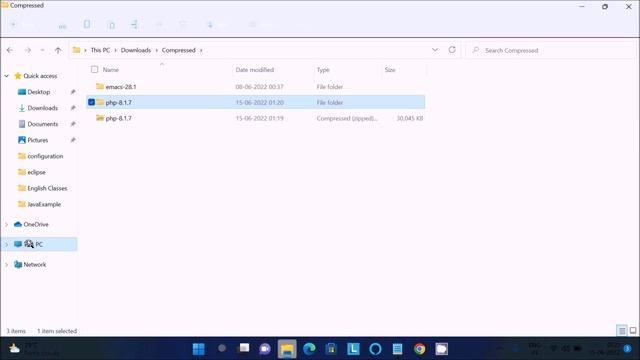Expand the Network tree node
This screenshot has width=640, height=360.
tap(7, 264)
